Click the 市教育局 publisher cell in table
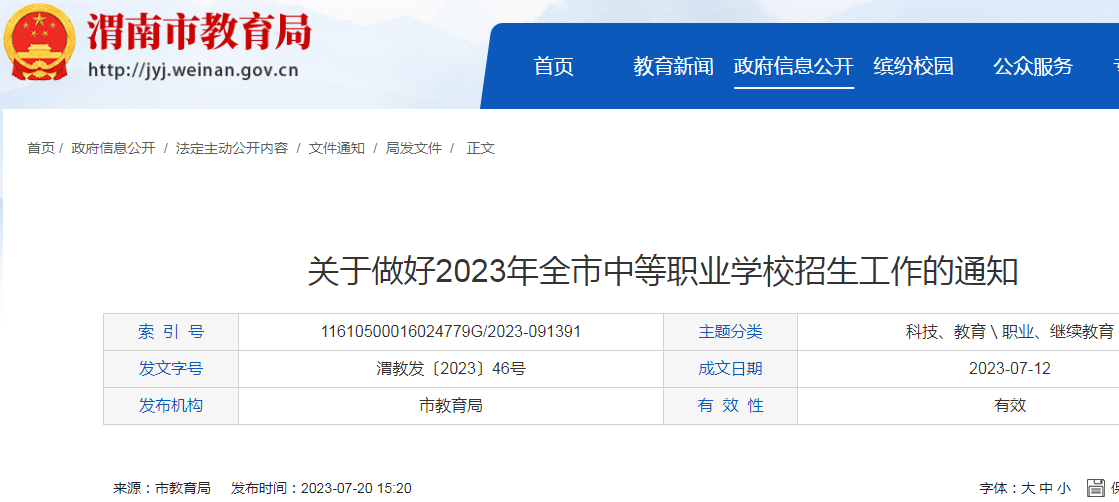The width and height of the screenshot is (1119, 502). (x=451, y=406)
